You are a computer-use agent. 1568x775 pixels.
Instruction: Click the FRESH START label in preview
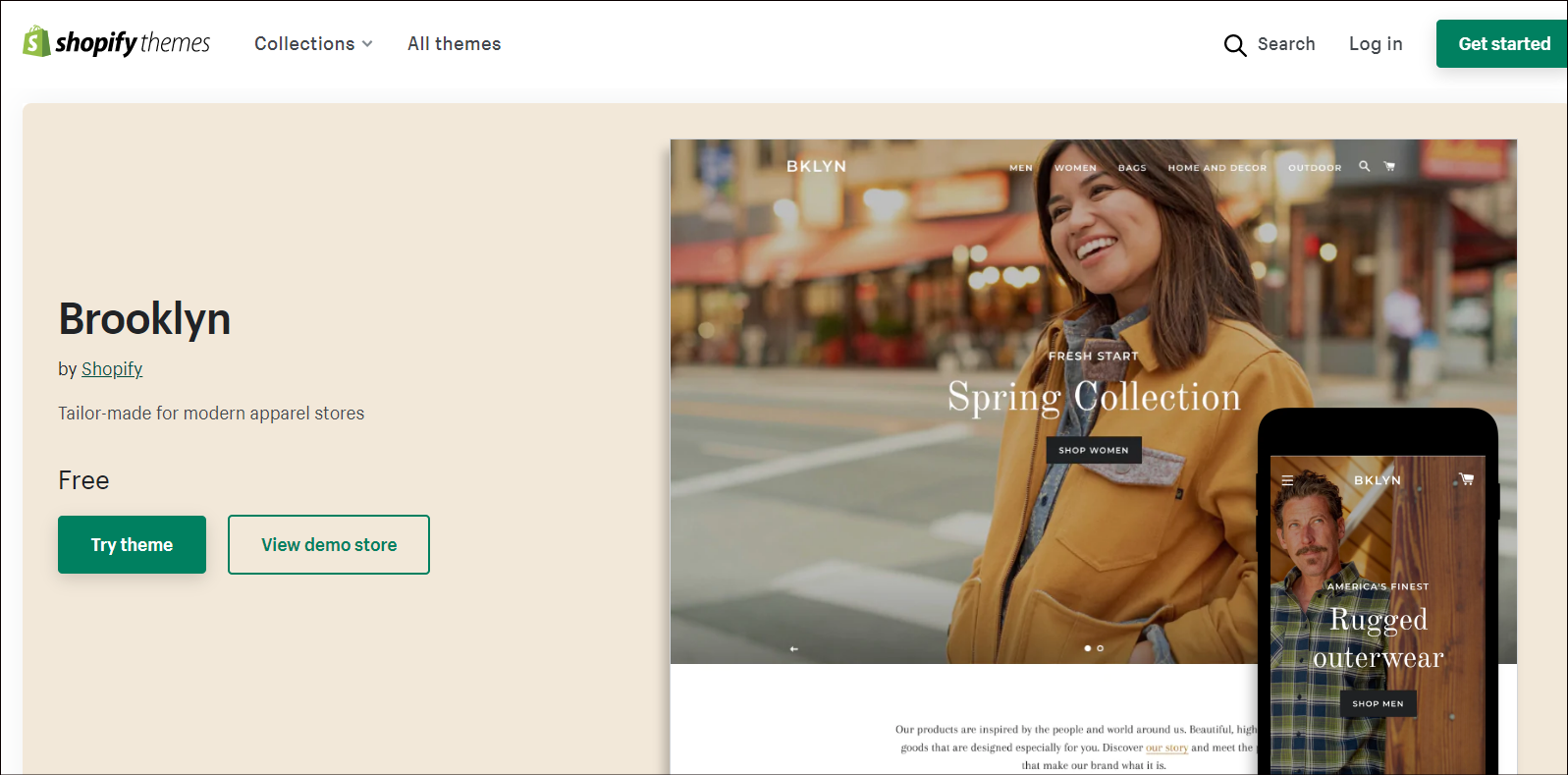[1093, 356]
